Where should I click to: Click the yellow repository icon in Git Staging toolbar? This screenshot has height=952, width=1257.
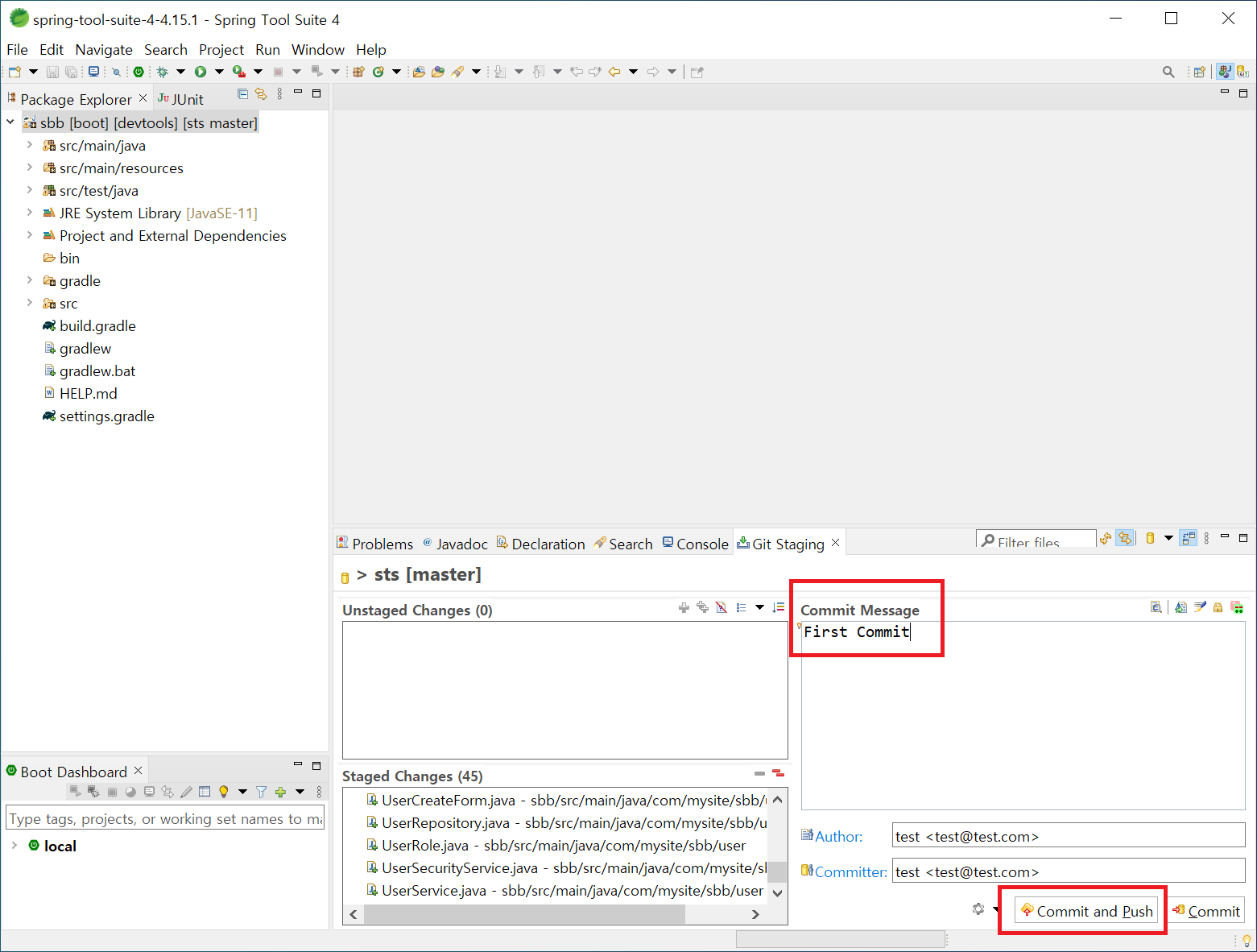pyautogui.click(x=1150, y=538)
